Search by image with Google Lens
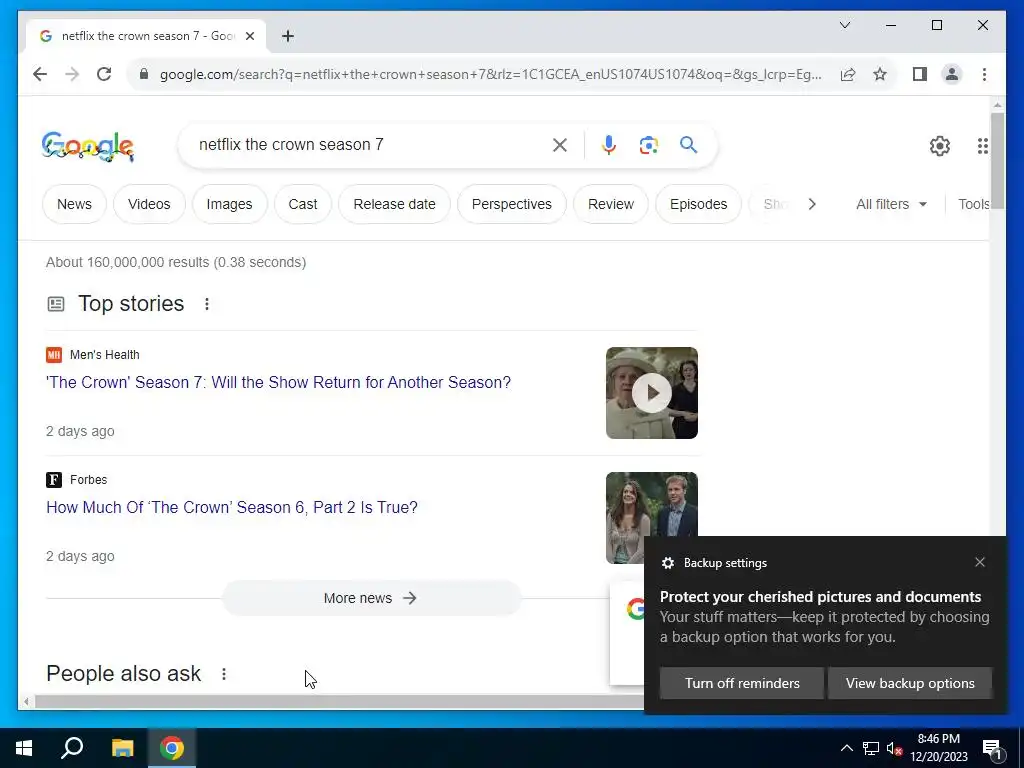 [648, 145]
